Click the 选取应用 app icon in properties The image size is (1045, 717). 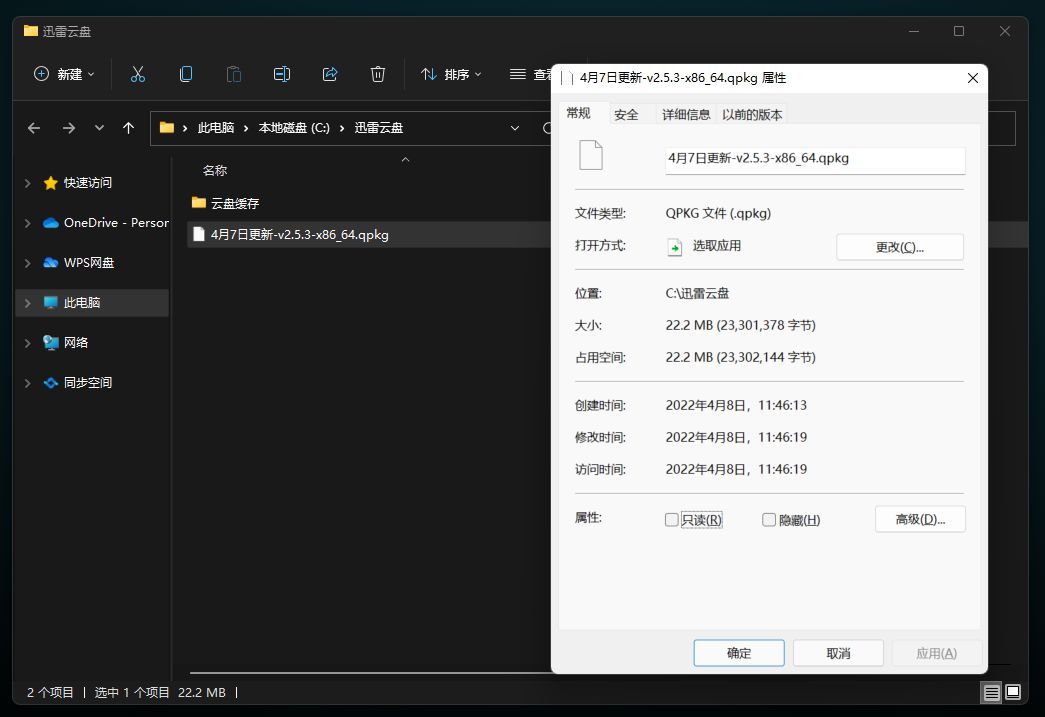point(674,247)
